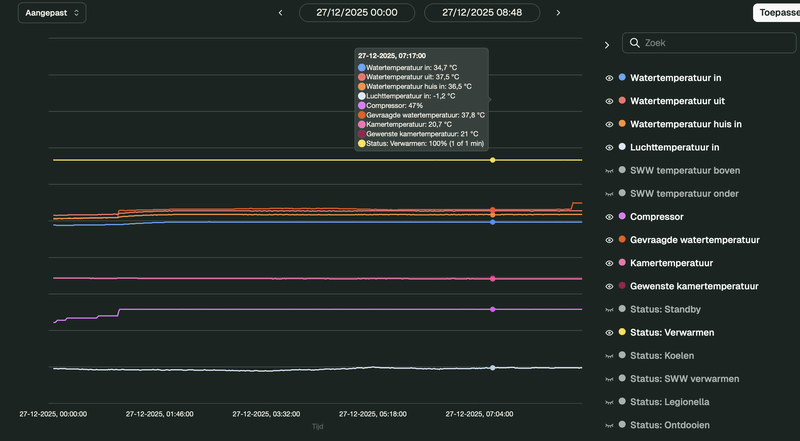Hide the Status: Verwarmen series

[608, 332]
